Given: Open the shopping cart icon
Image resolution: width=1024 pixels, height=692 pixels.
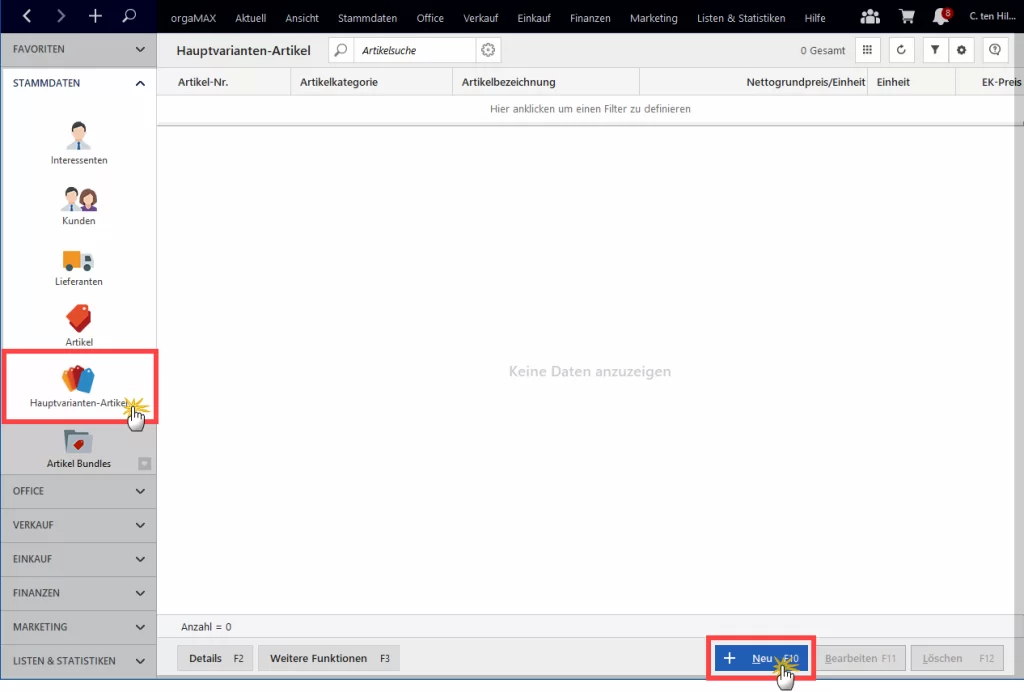Looking at the screenshot, I should 906,16.
